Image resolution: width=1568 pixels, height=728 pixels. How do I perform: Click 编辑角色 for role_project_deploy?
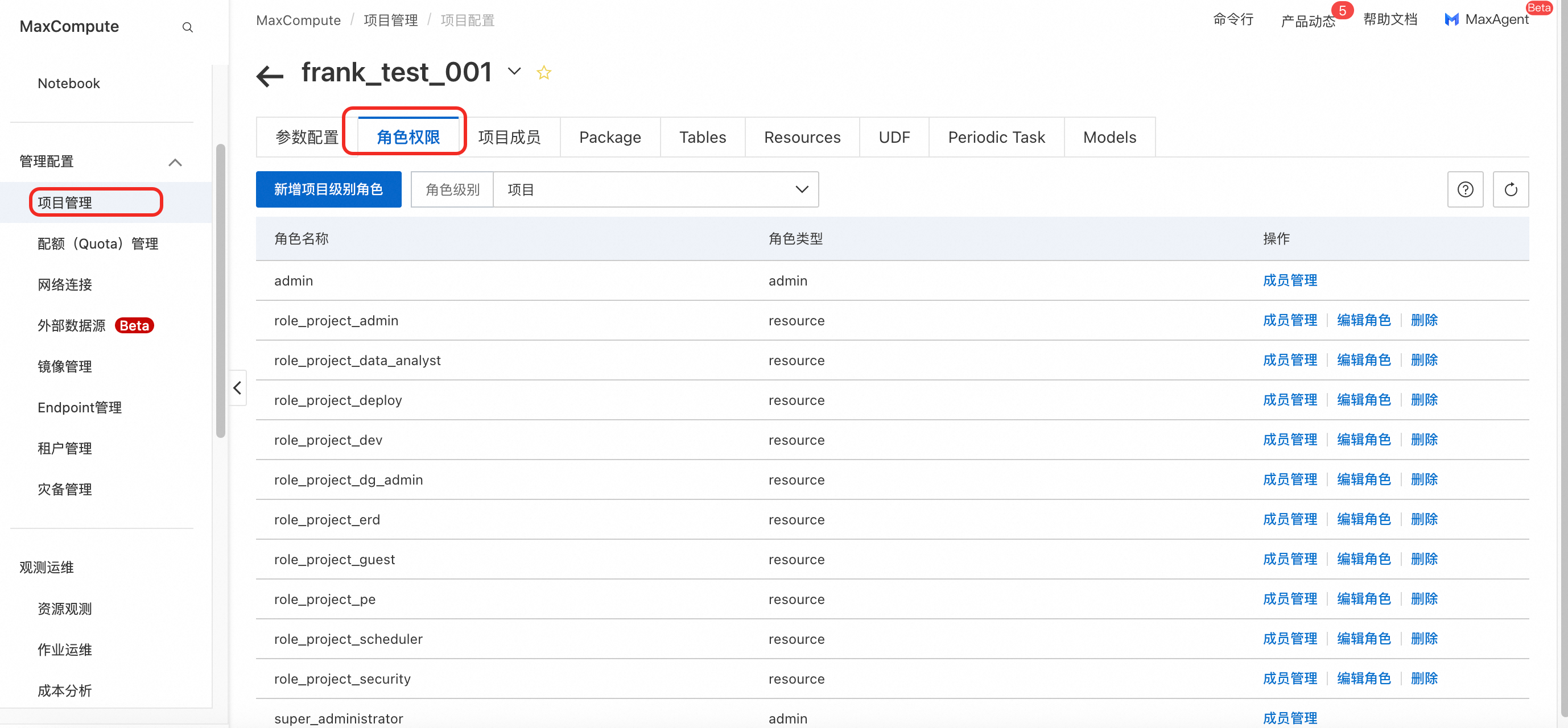coord(1364,400)
